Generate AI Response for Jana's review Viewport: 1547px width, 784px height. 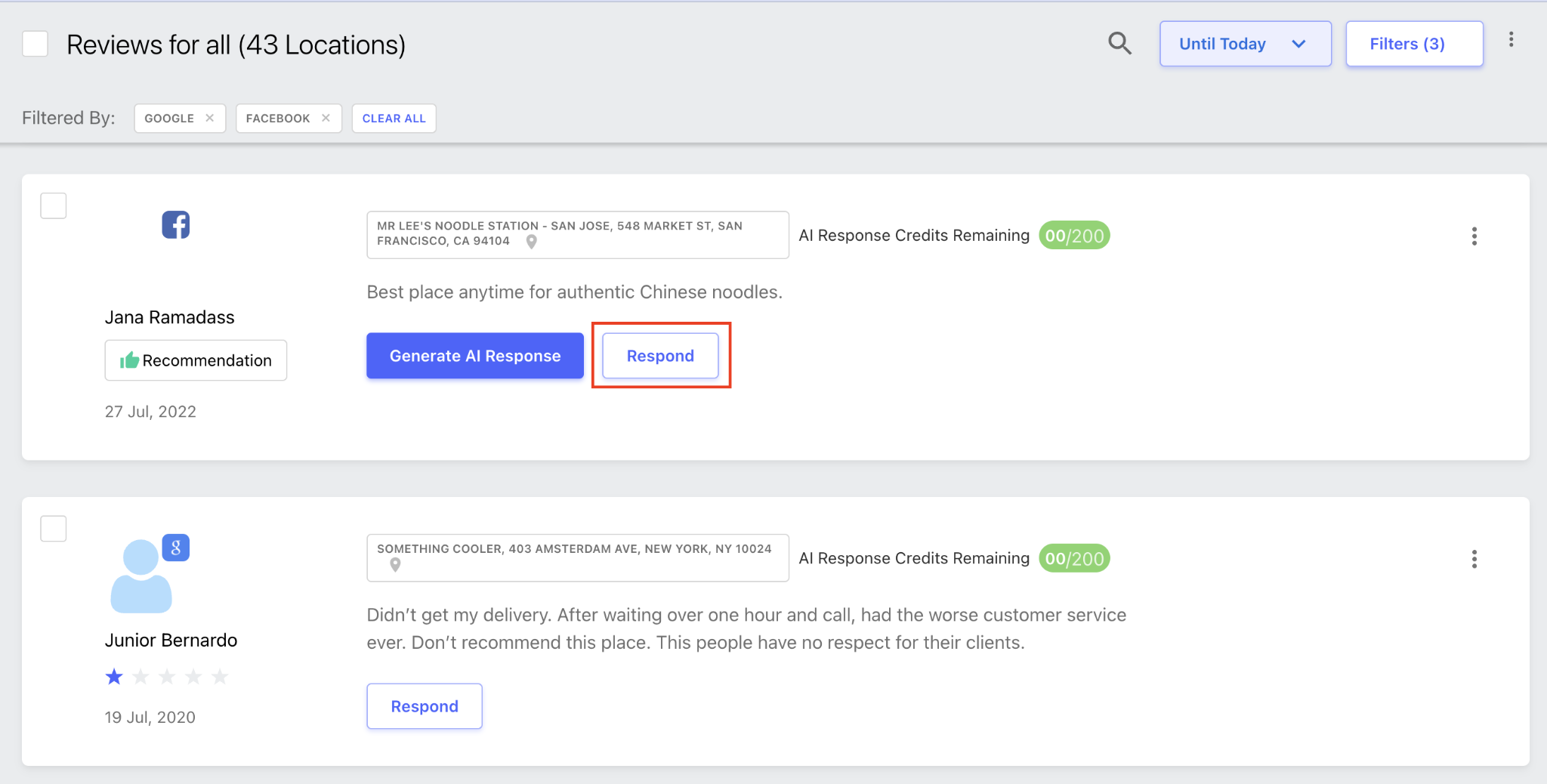coord(475,356)
